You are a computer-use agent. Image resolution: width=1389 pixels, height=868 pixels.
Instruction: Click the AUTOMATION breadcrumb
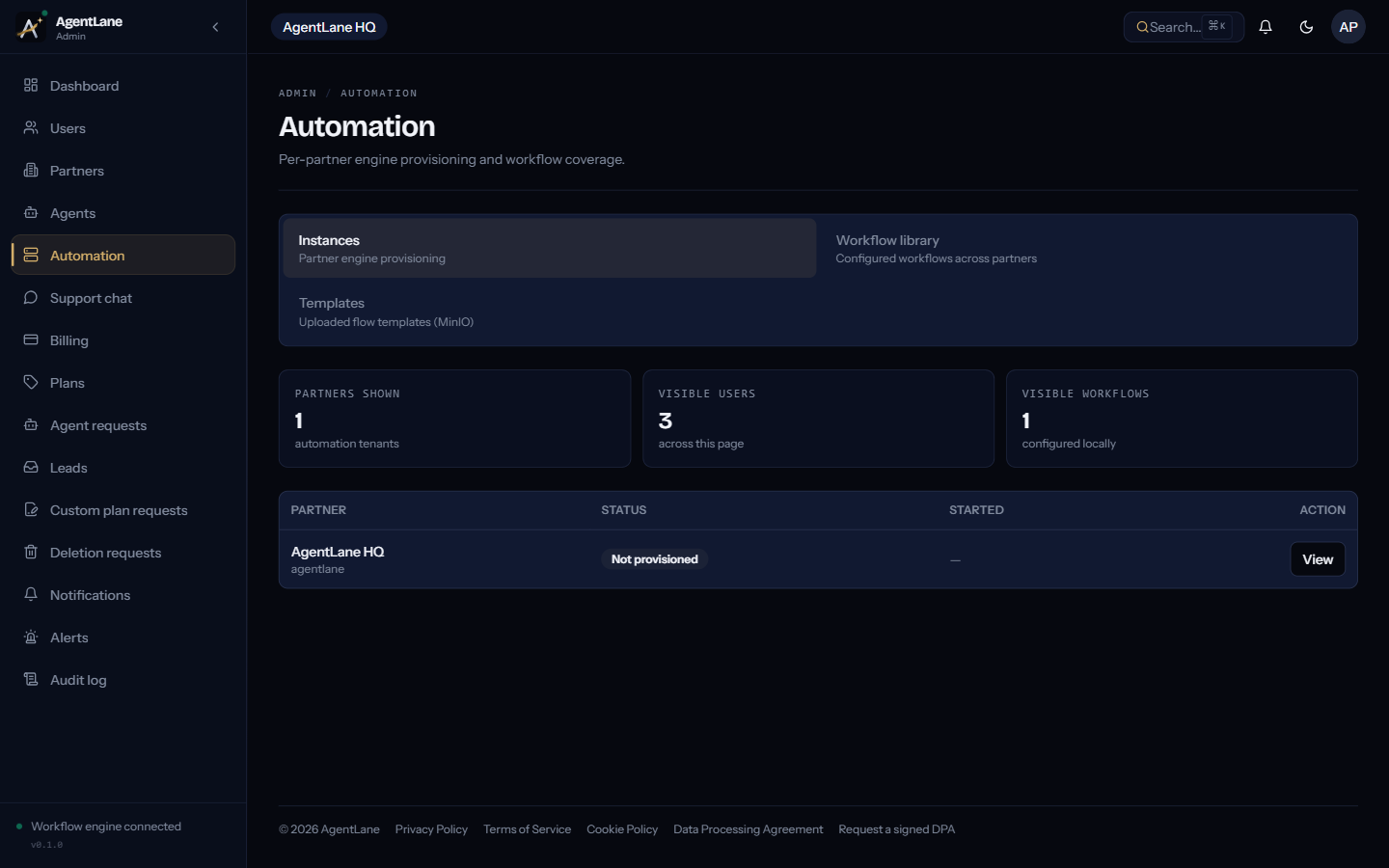379,94
